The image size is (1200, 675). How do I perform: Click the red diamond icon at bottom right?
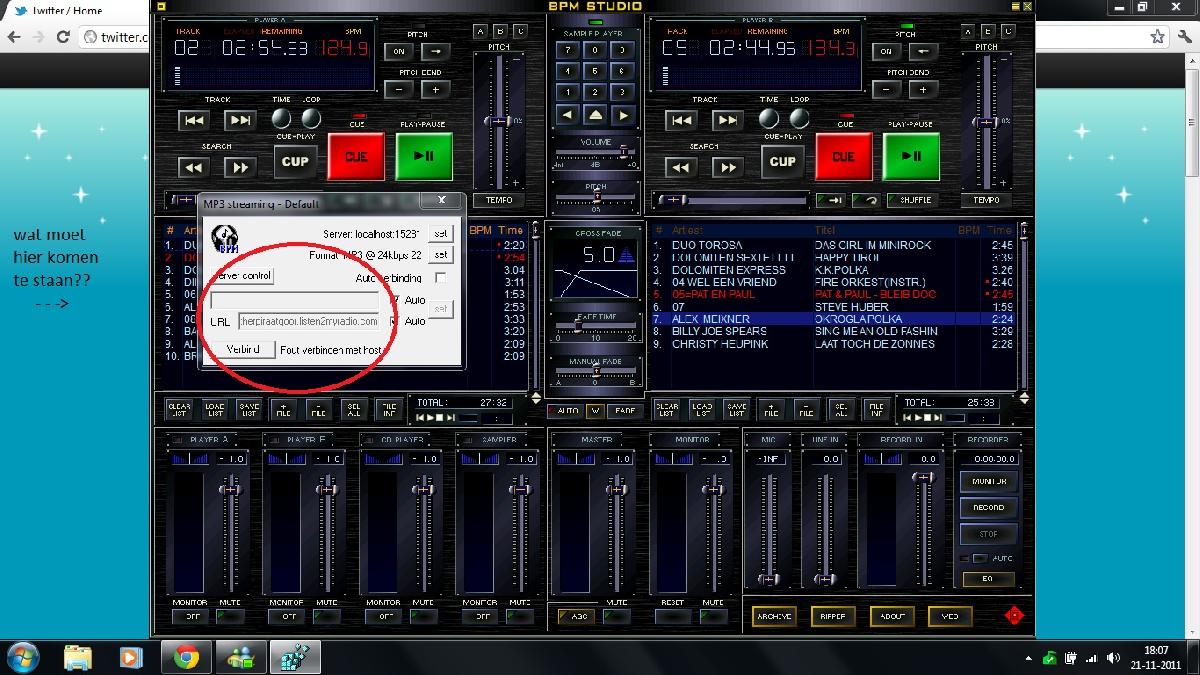pos(1013,616)
